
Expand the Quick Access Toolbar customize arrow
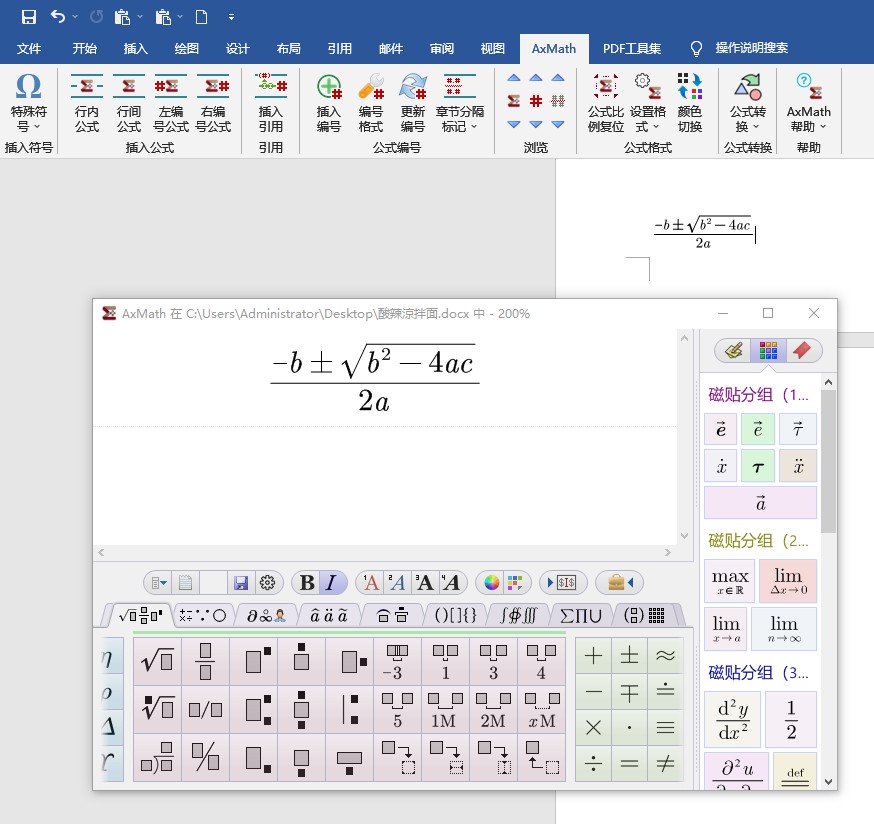pos(231,17)
